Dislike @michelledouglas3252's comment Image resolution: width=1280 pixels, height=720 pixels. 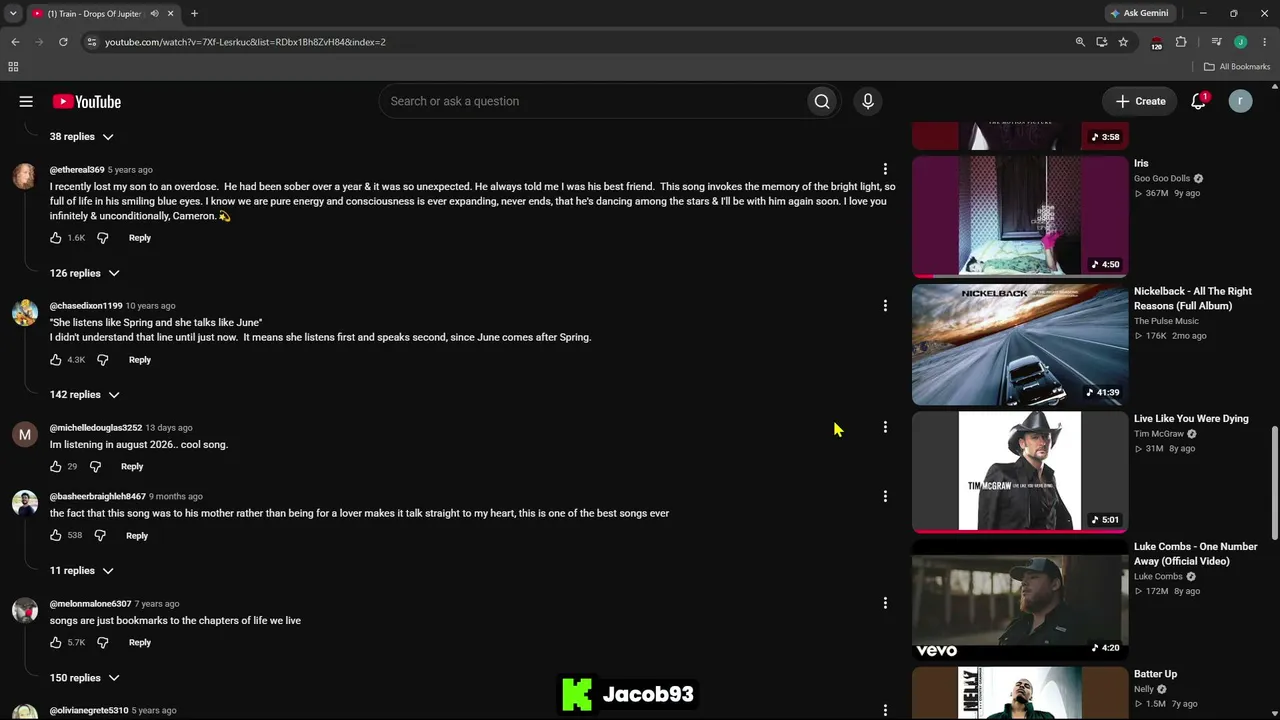tap(95, 466)
